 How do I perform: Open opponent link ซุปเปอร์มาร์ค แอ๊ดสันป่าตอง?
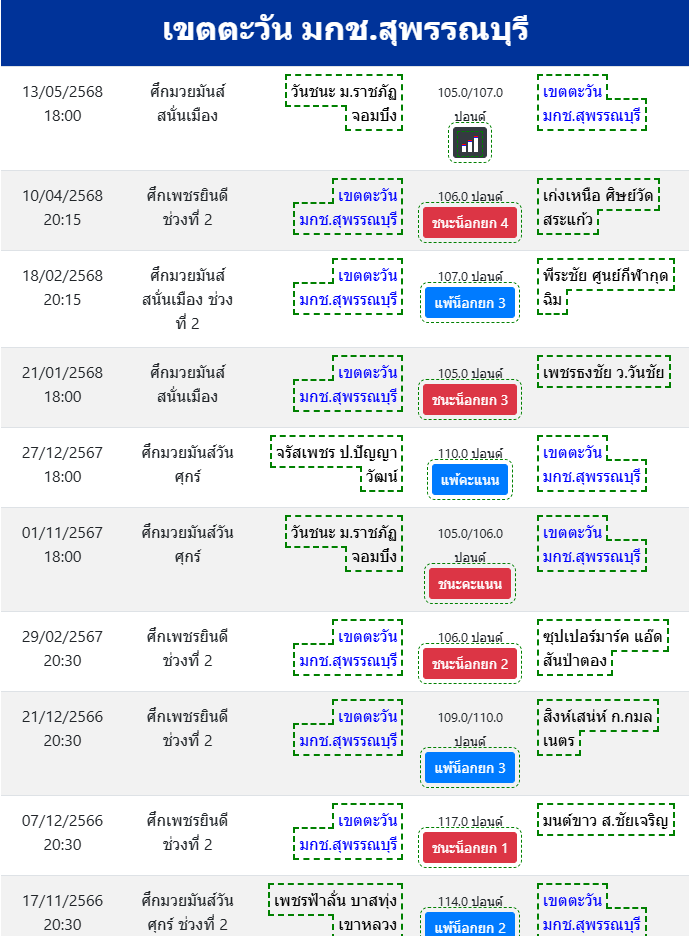point(602,648)
